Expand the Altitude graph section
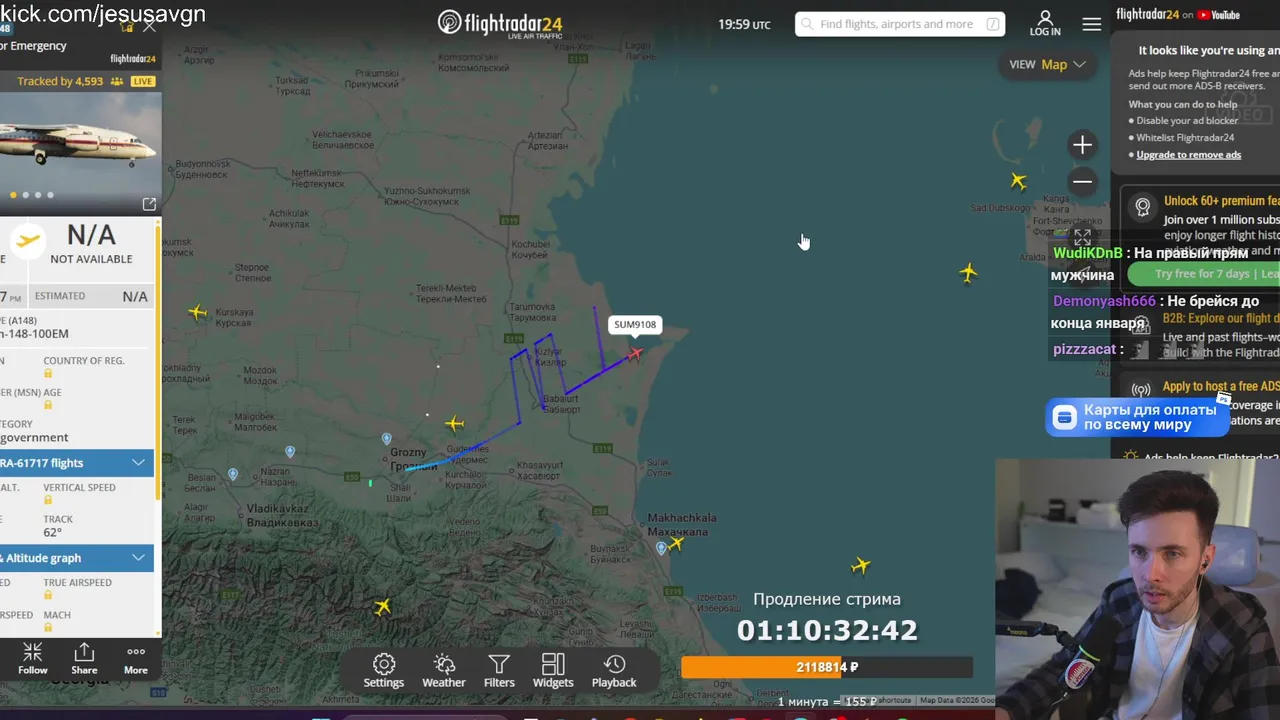Screen dimensions: 1280x720 click(x=77, y=558)
